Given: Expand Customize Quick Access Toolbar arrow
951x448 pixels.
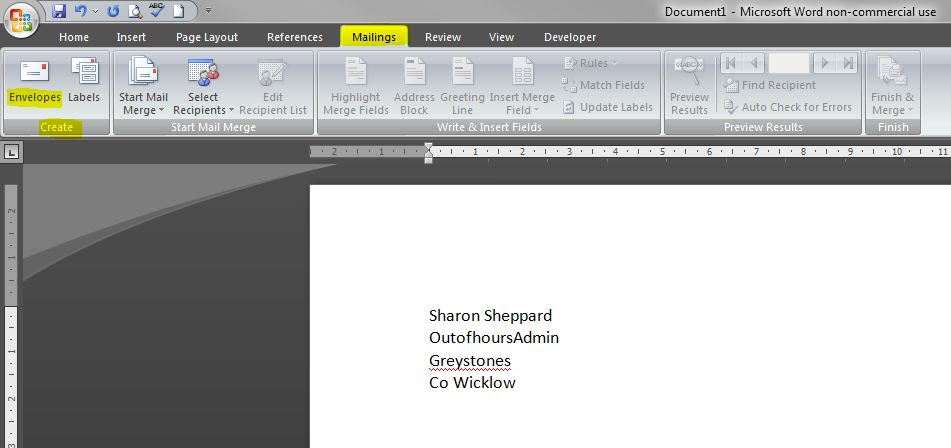Looking at the screenshot, I should click(209, 11).
